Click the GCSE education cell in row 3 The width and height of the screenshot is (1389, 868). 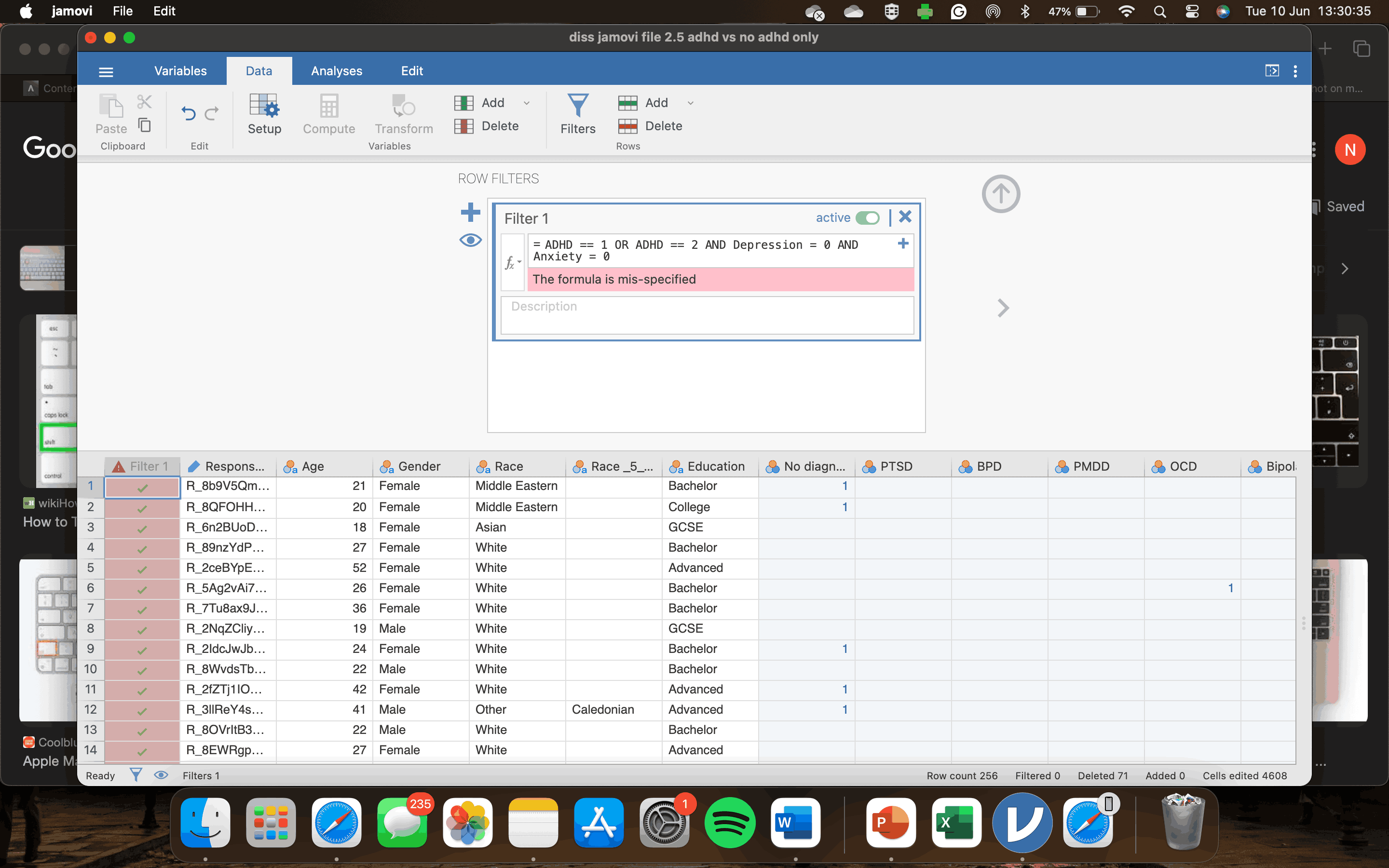coord(710,528)
